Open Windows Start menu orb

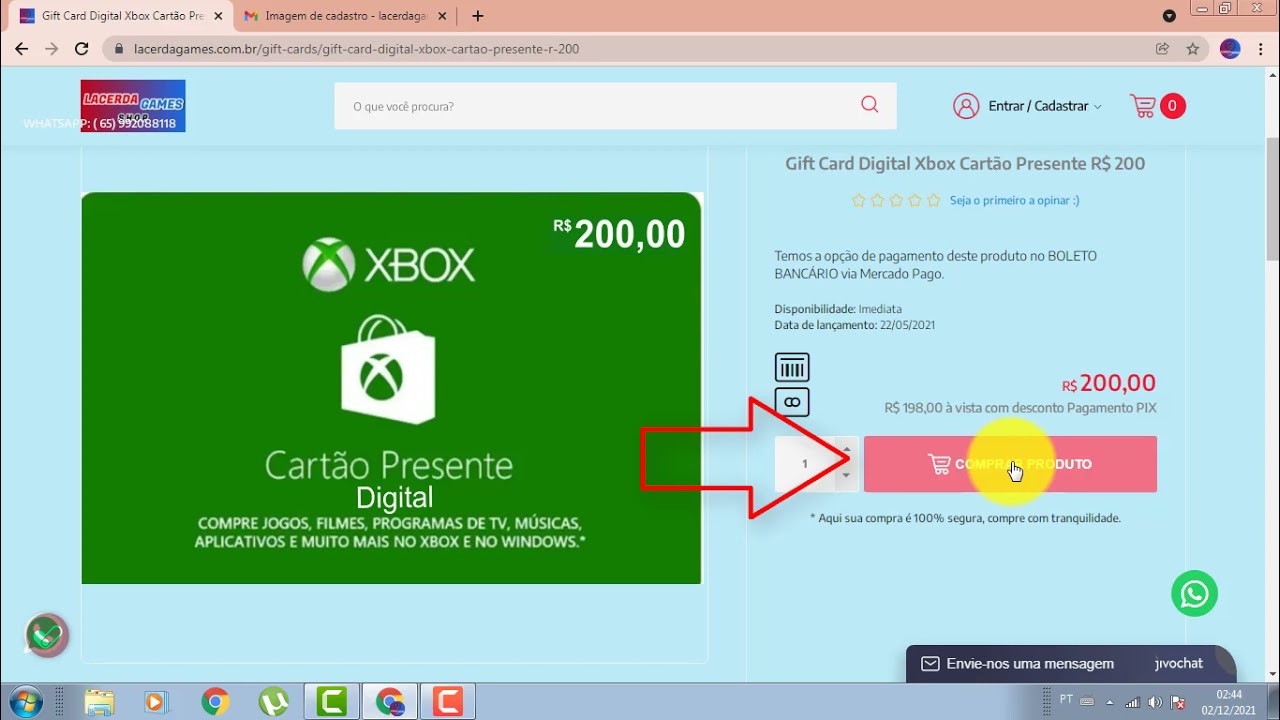26,701
